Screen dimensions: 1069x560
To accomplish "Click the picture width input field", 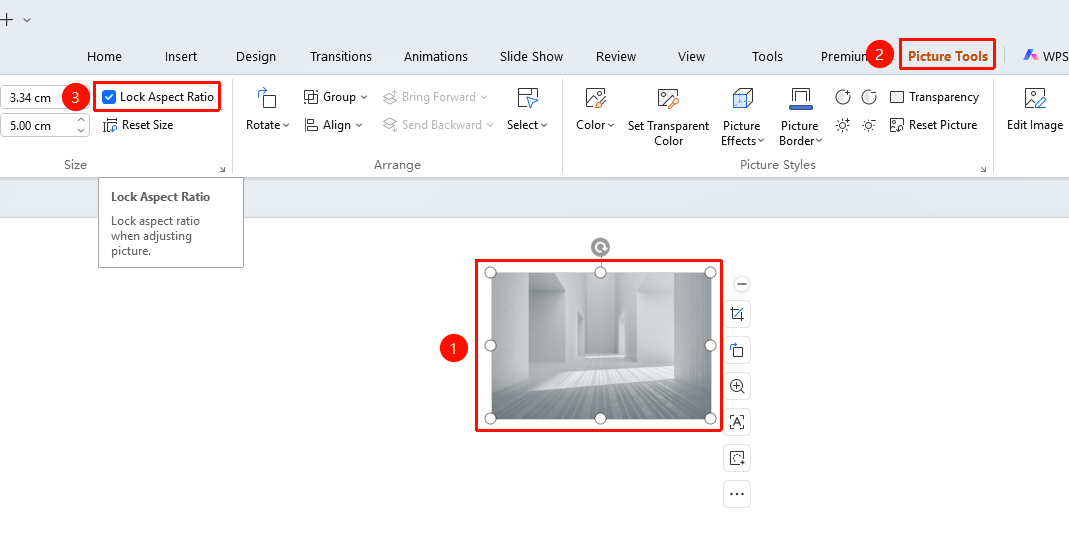I will click(35, 126).
